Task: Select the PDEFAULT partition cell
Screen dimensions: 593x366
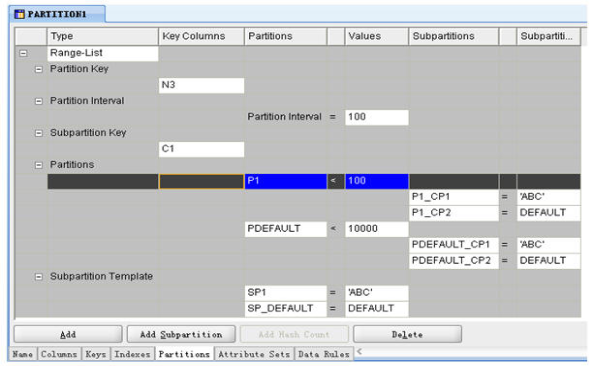Action: pyautogui.click(x=286, y=229)
